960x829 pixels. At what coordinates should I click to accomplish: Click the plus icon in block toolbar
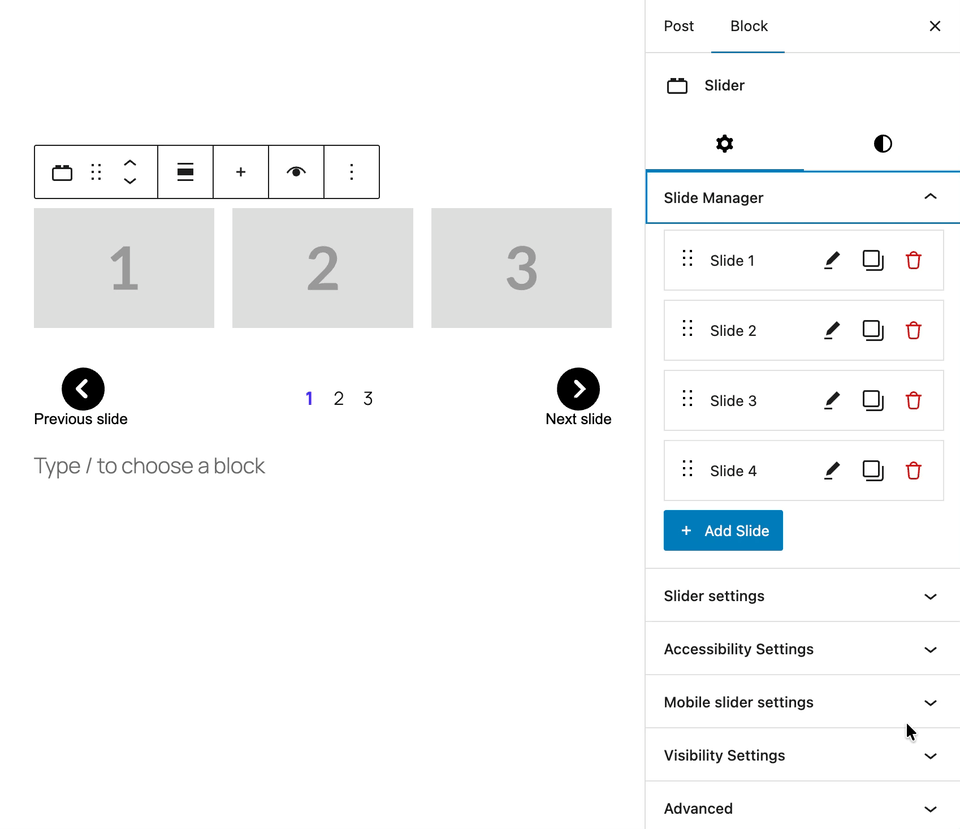(241, 172)
